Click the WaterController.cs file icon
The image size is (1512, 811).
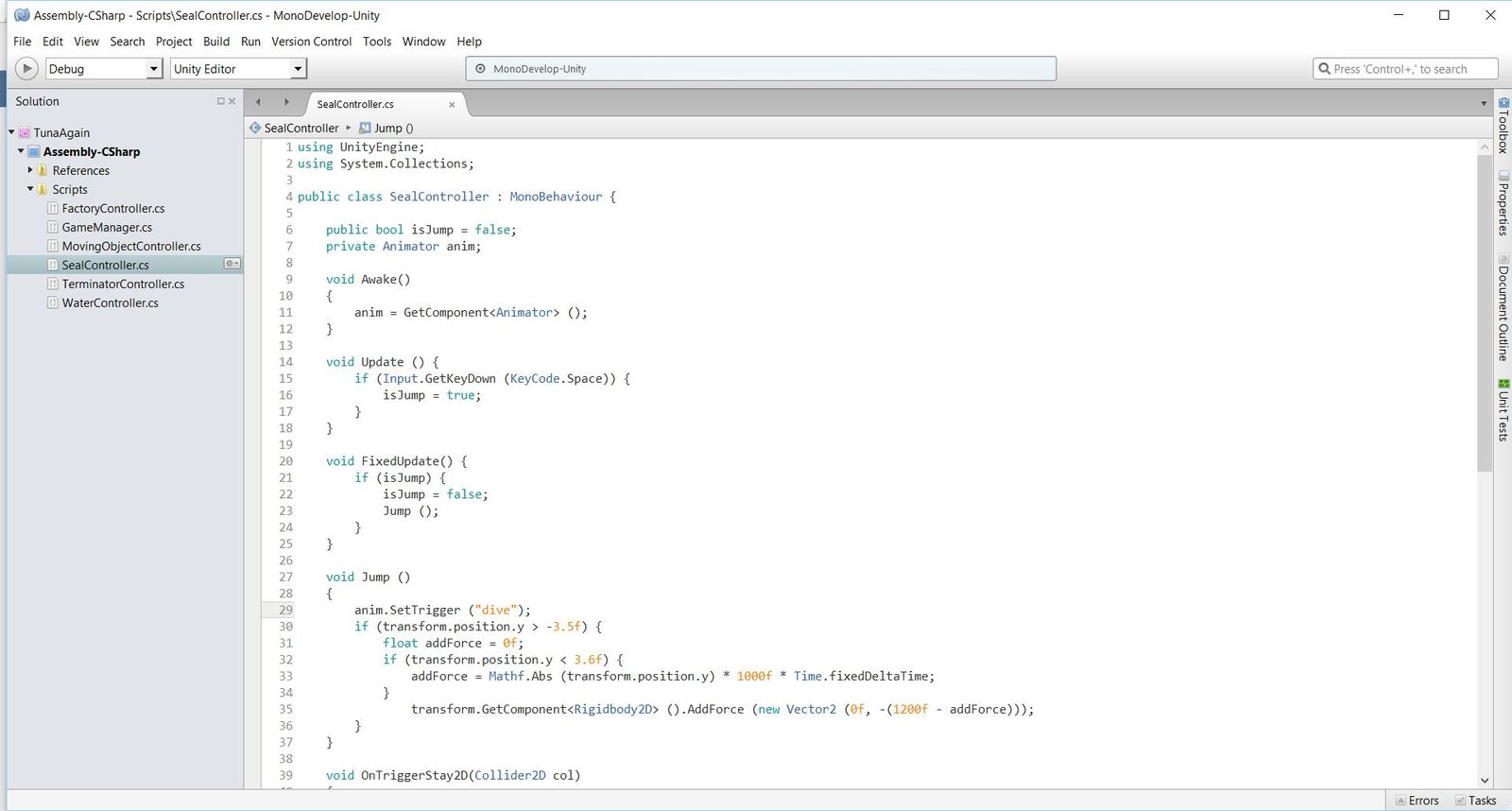click(x=53, y=303)
